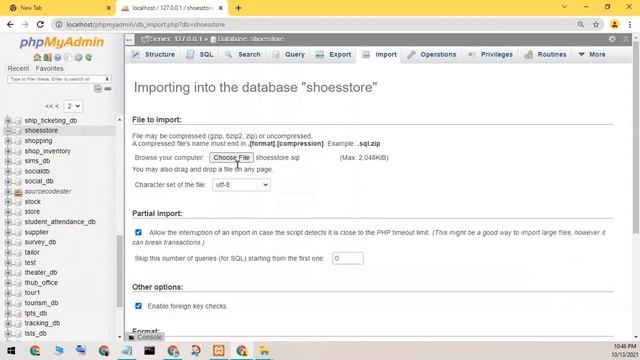Go back in browser history
This screenshot has width=640, height=360.
pyautogui.click(x=10, y=24)
